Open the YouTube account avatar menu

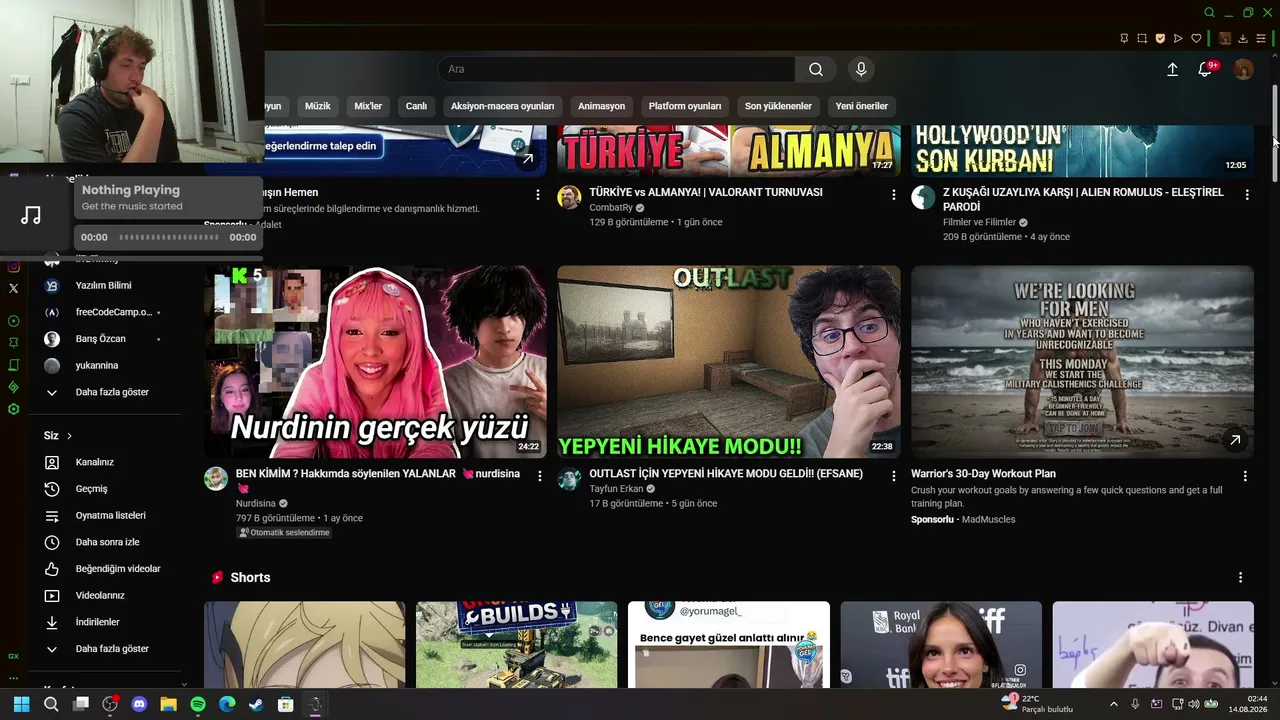[x=1244, y=69]
